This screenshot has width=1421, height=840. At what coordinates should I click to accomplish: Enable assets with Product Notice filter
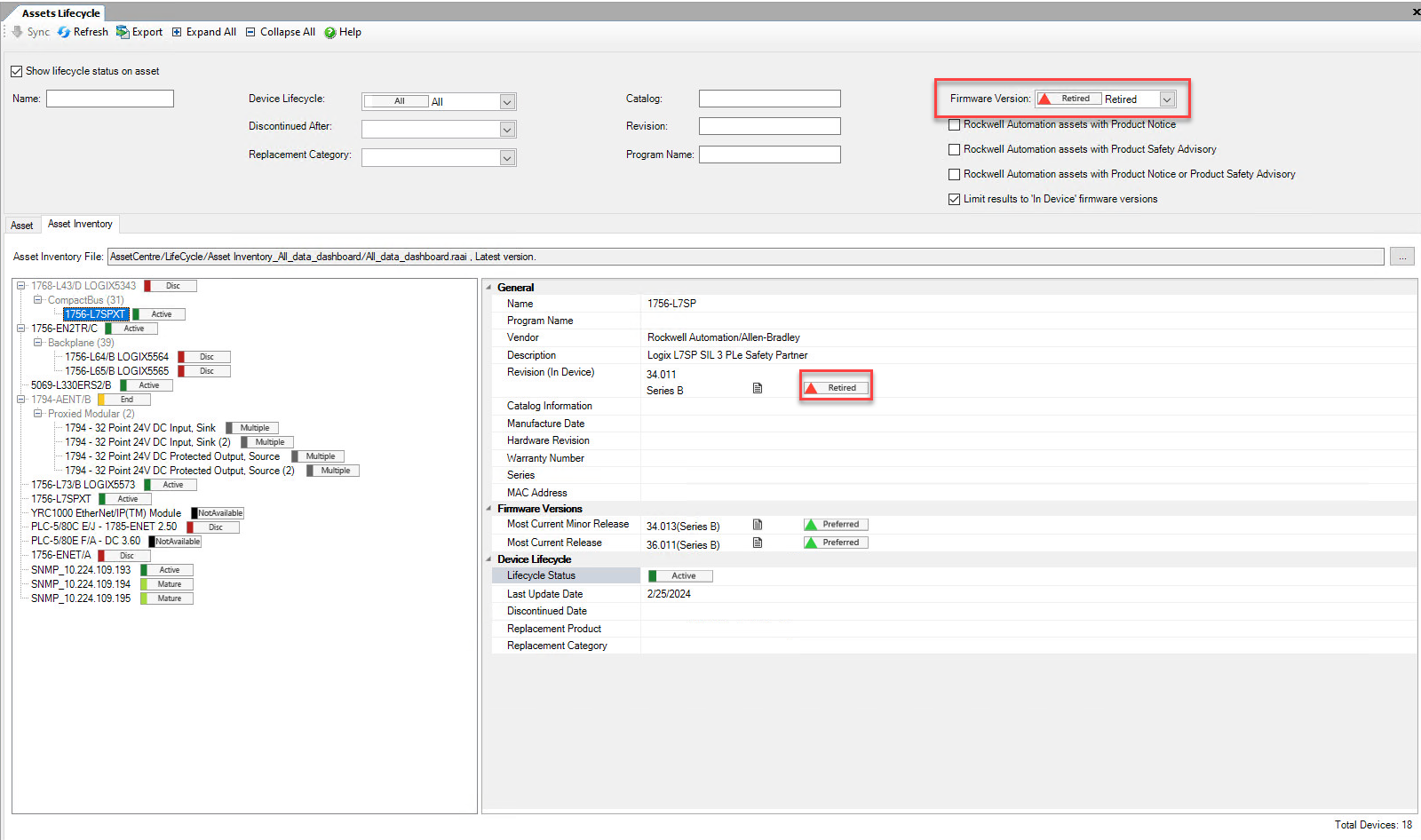(x=955, y=125)
